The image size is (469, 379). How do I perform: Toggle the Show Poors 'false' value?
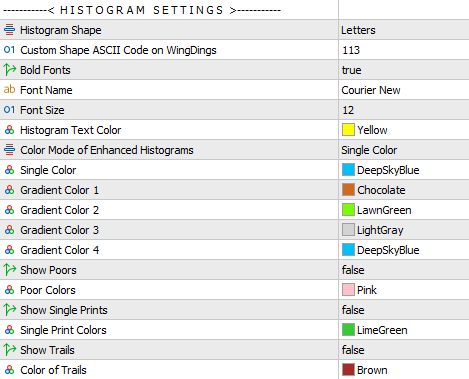click(x=353, y=270)
